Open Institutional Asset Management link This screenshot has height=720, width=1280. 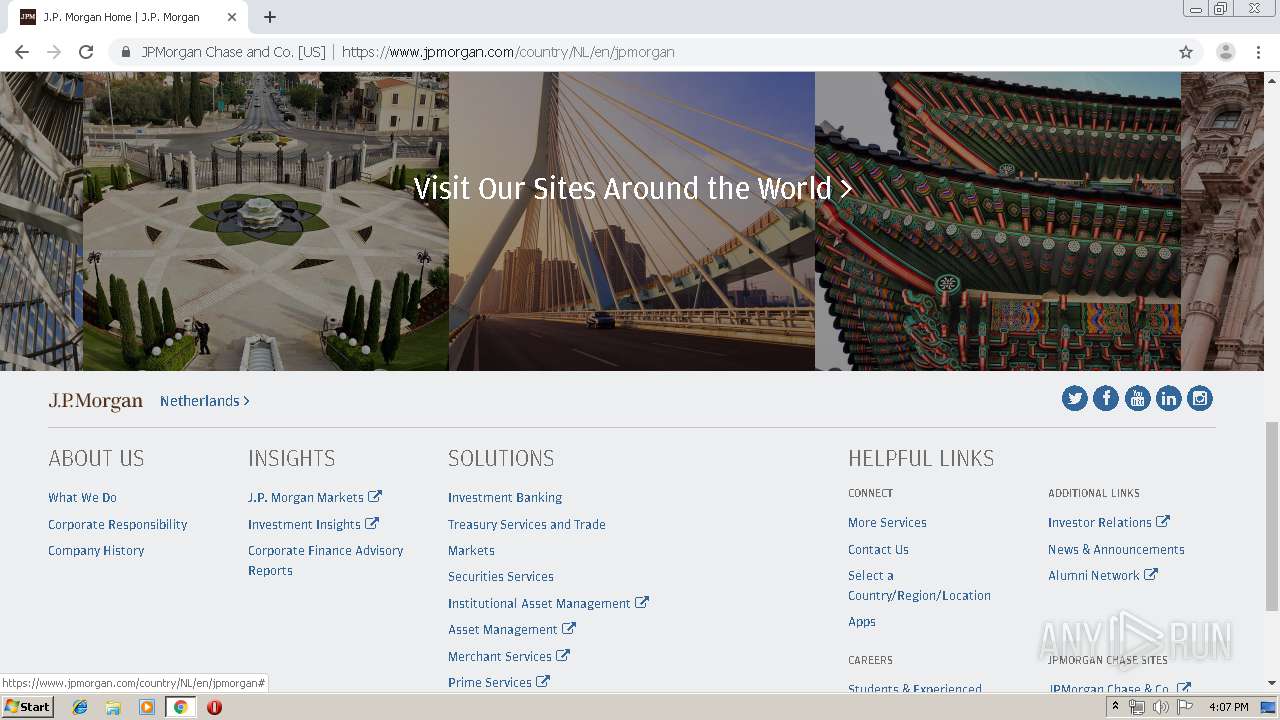click(548, 603)
